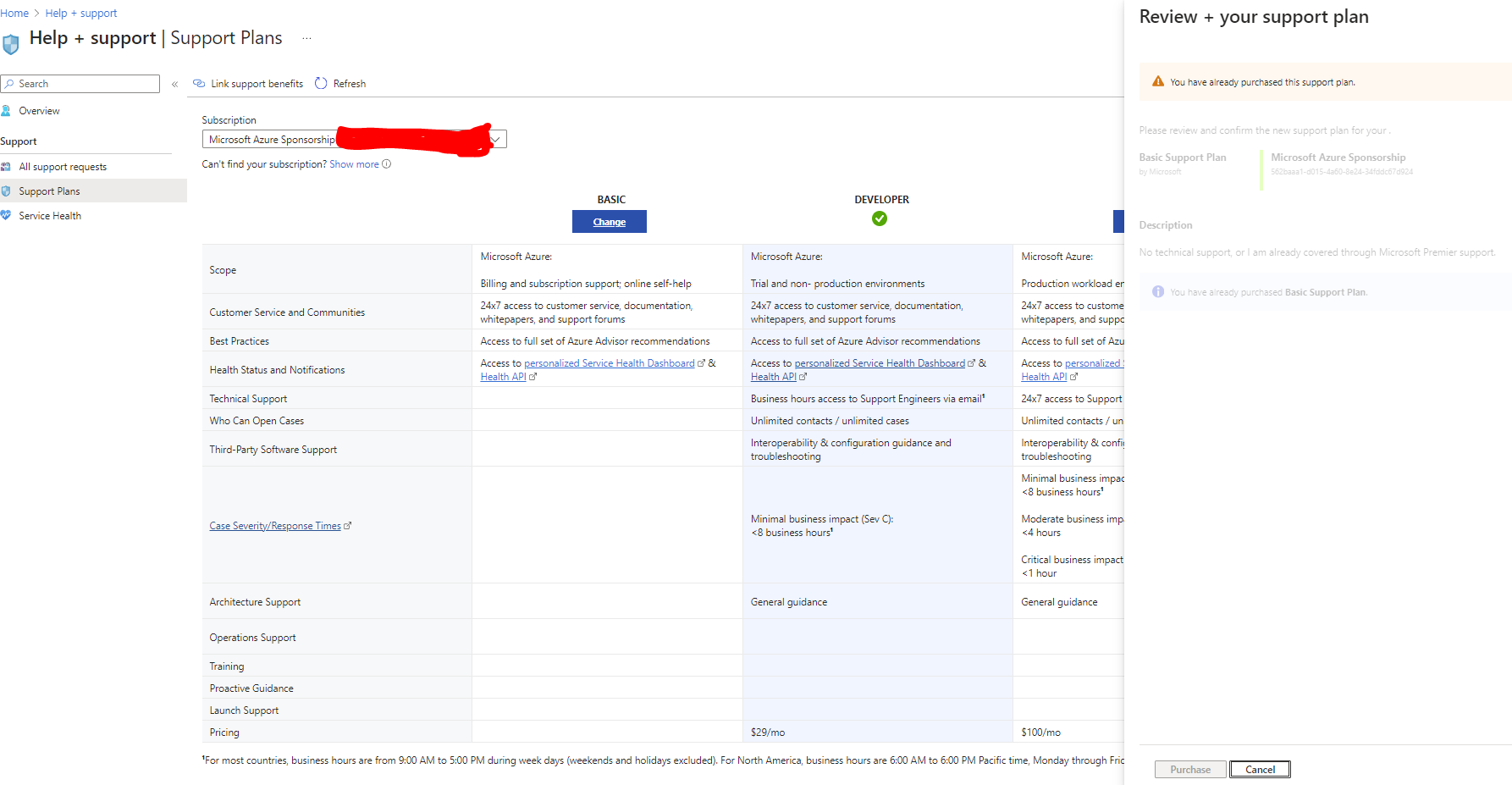This screenshot has width=1512, height=785.
Task: Cancel the support plan review
Action: pyautogui.click(x=1260, y=770)
